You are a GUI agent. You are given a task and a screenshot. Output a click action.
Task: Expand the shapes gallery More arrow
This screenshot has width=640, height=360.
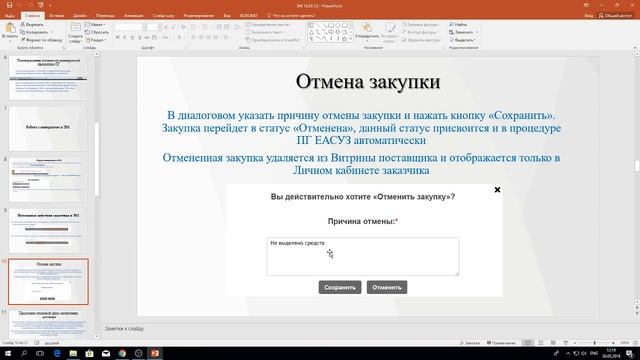point(351,40)
